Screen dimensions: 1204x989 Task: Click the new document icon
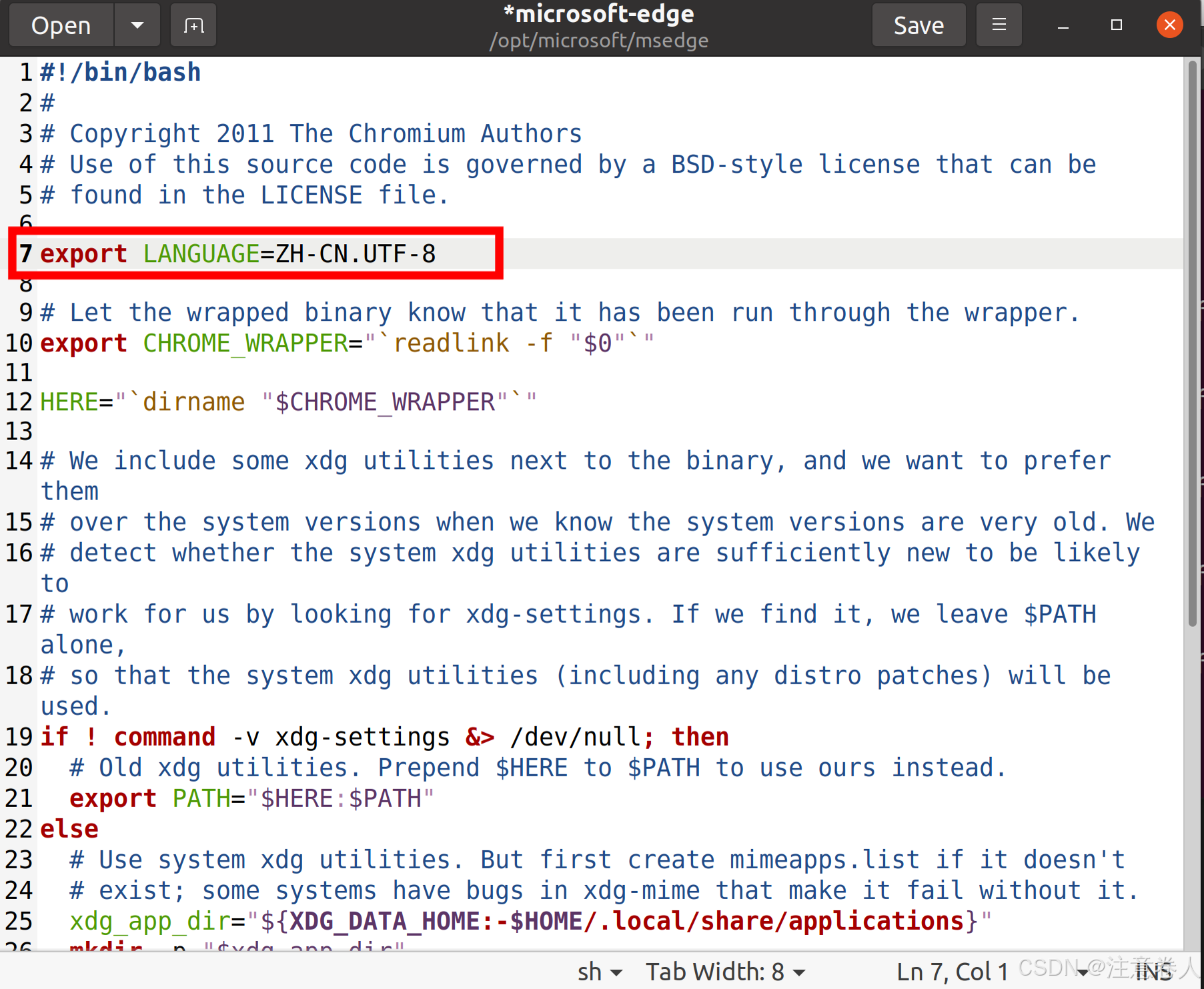coord(193,25)
